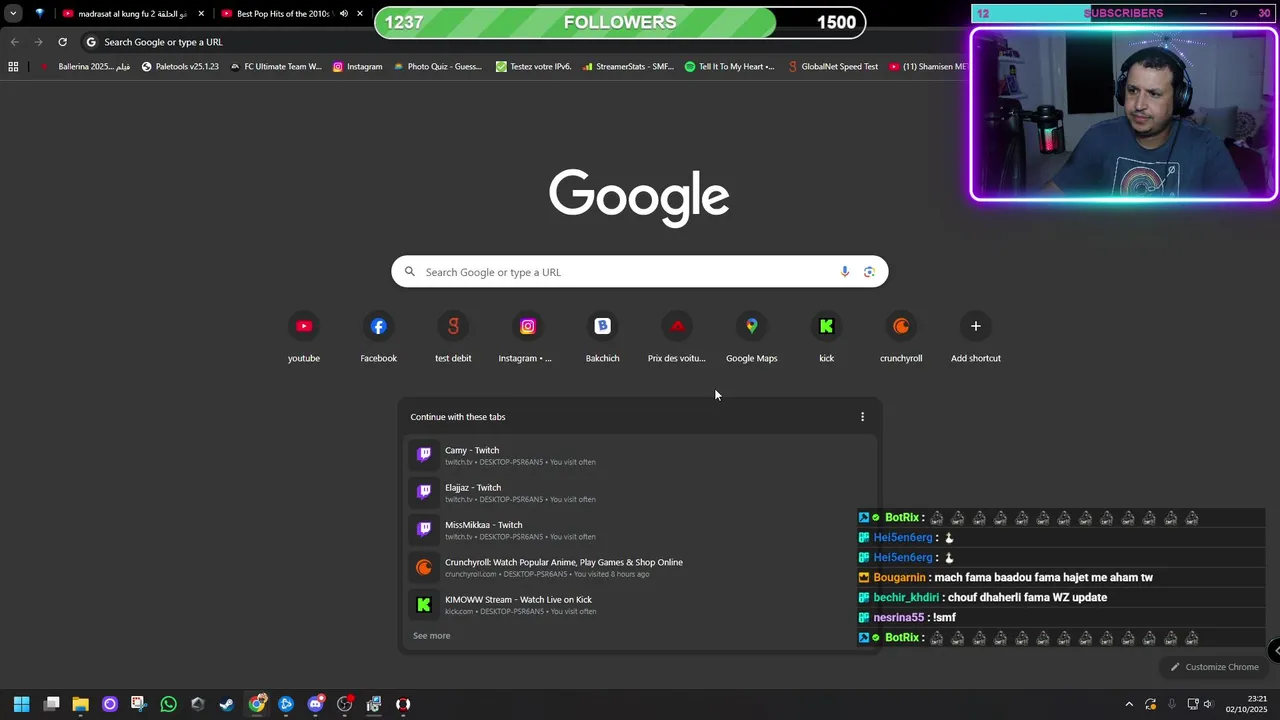Open the test debit shortcut

[453, 338]
